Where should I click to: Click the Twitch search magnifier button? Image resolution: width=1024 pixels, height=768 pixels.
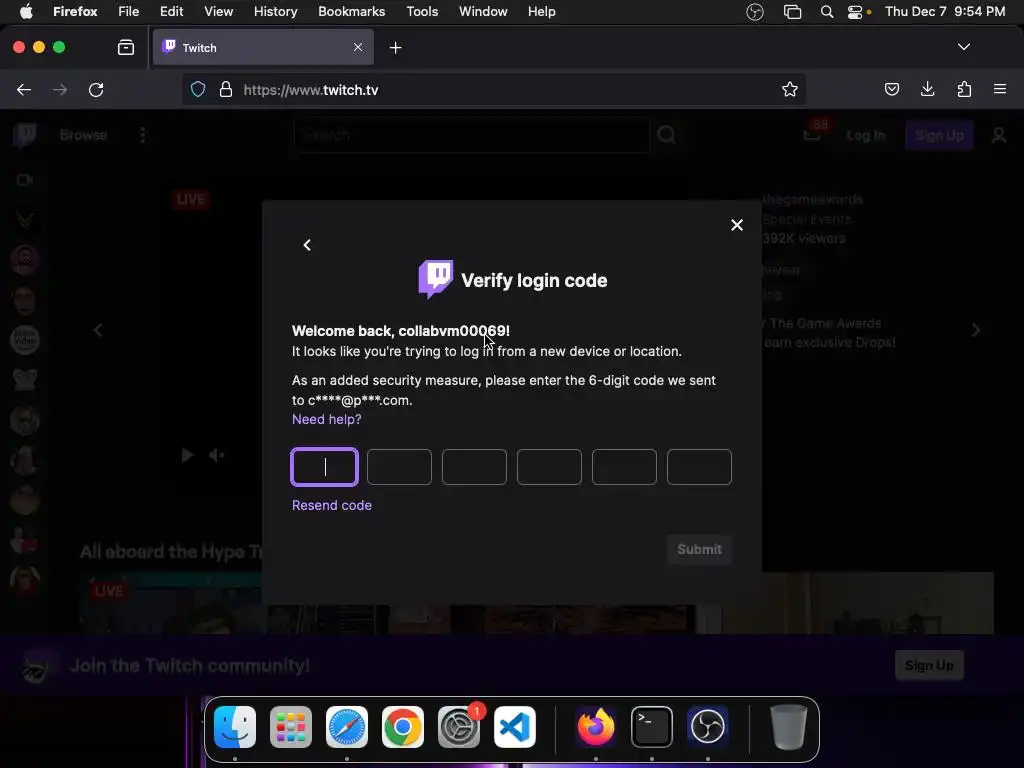(666, 135)
